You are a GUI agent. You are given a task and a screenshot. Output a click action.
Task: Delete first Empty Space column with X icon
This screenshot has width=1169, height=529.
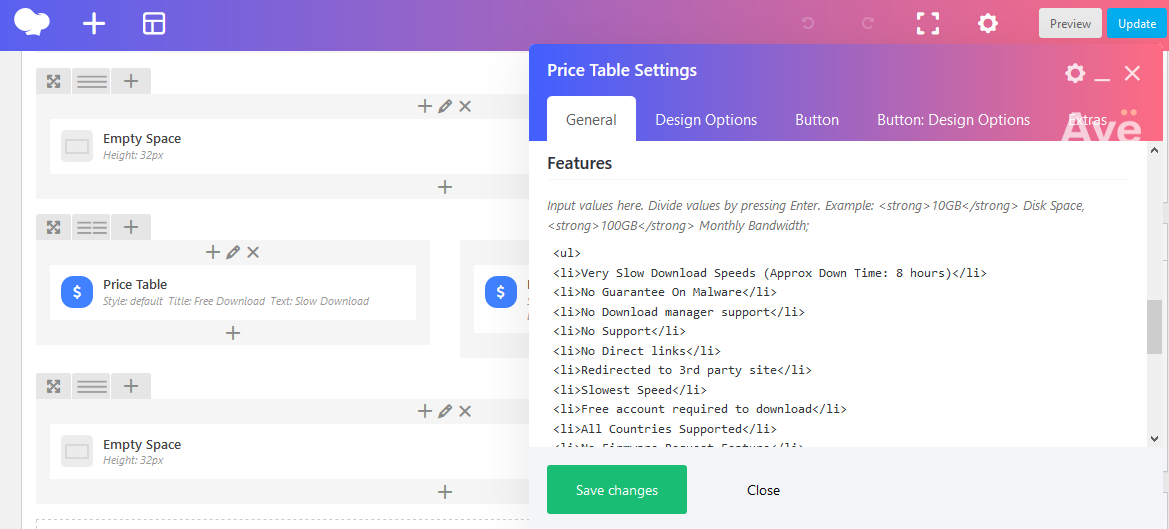pos(465,107)
